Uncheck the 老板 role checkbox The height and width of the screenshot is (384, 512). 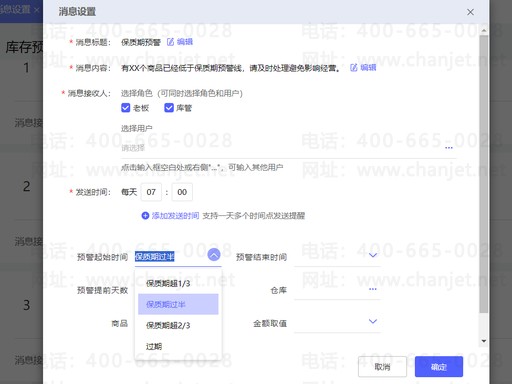[x=125, y=108]
